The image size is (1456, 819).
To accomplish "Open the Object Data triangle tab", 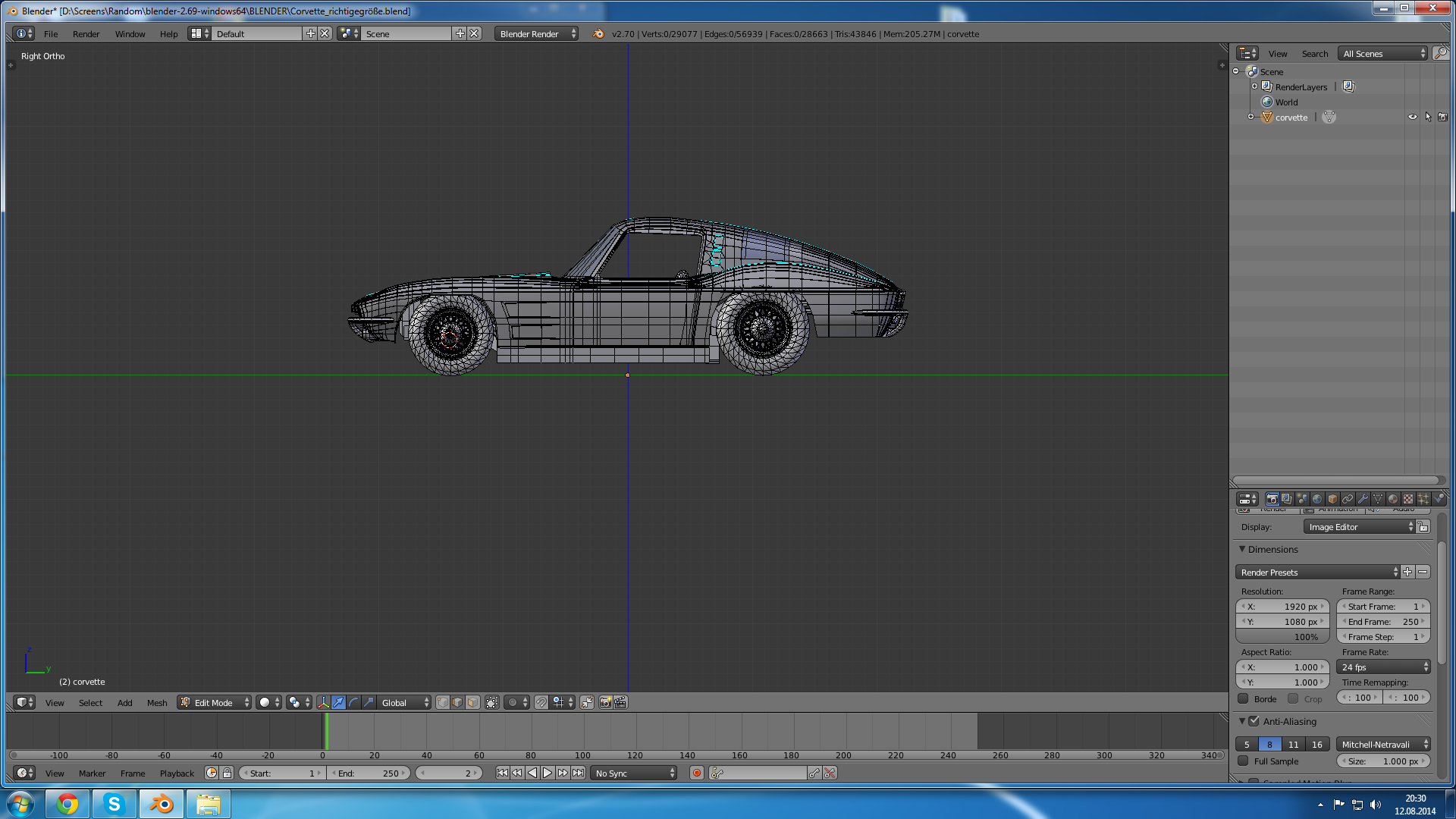I will (x=1378, y=499).
